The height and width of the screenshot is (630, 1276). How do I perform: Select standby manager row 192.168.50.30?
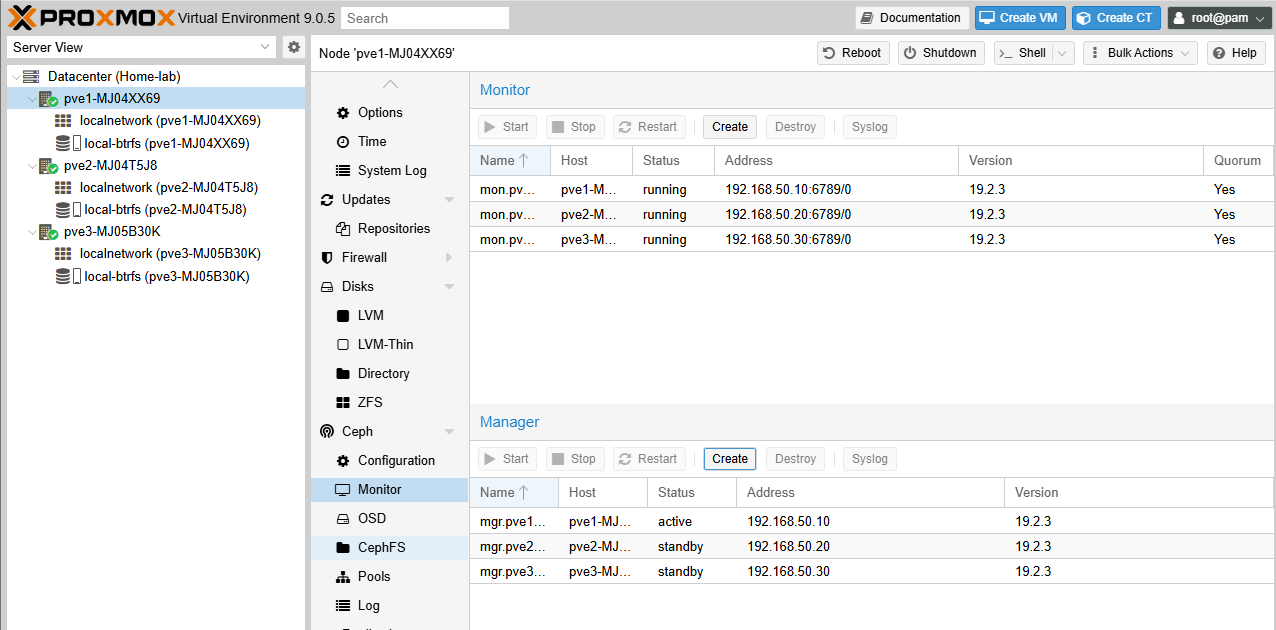[x=872, y=572]
